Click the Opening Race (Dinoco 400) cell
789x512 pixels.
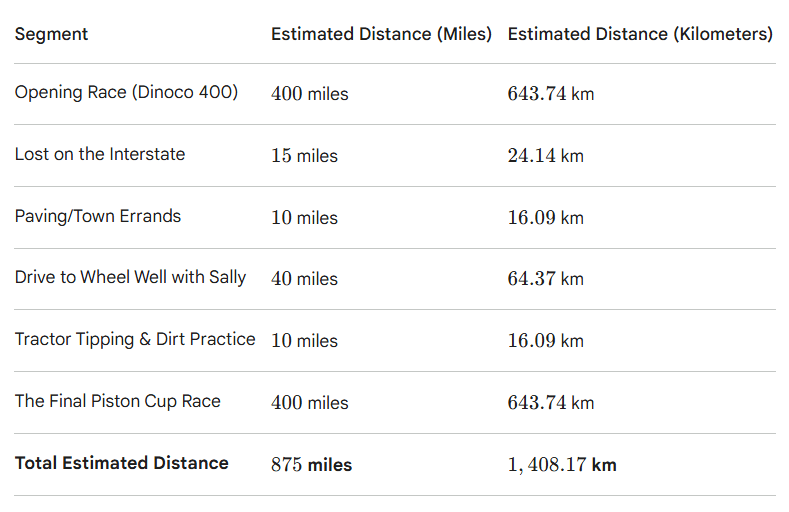[x=126, y=93]
